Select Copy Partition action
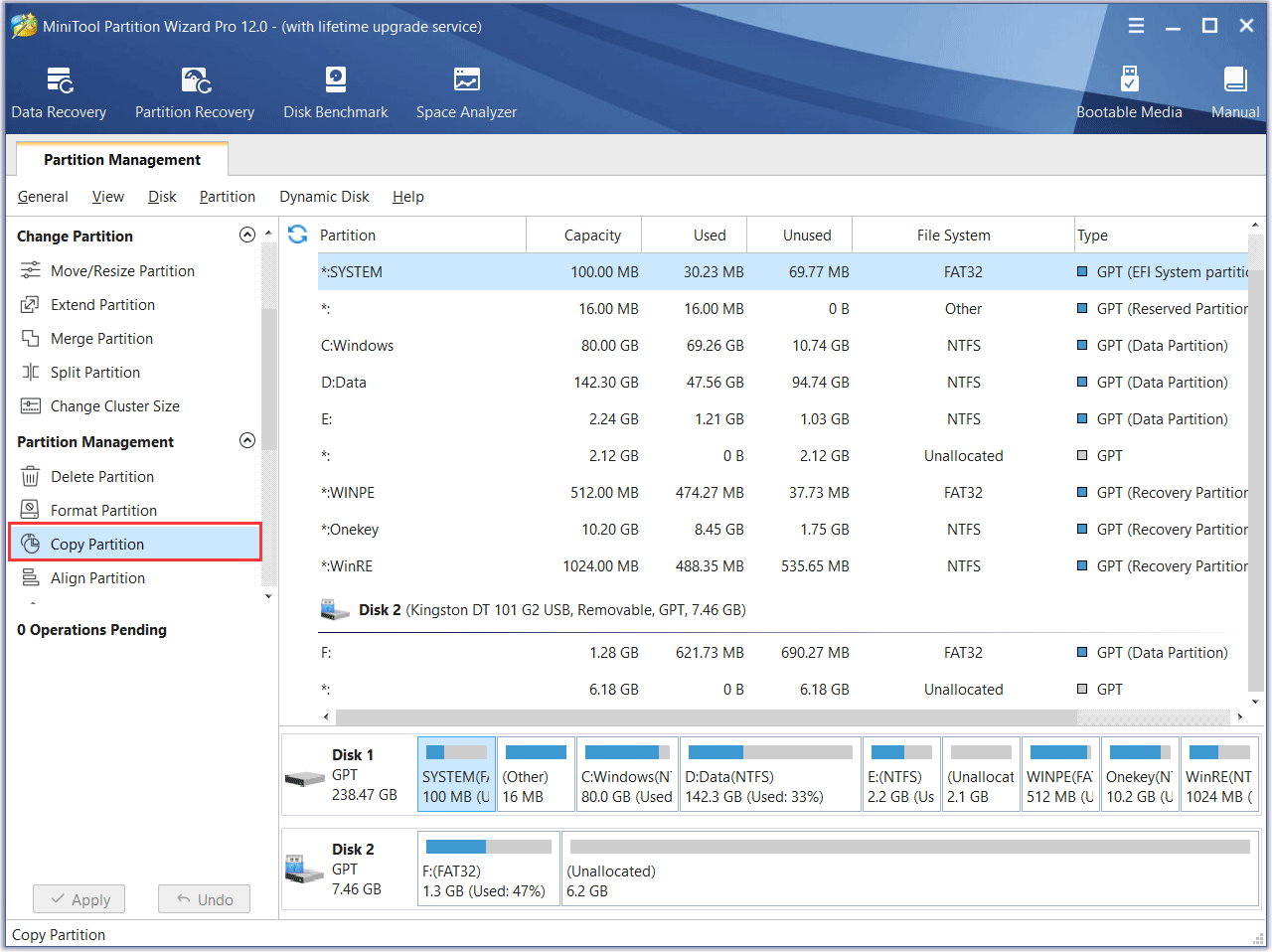The image size is (1272, 952). pos(135,544)
